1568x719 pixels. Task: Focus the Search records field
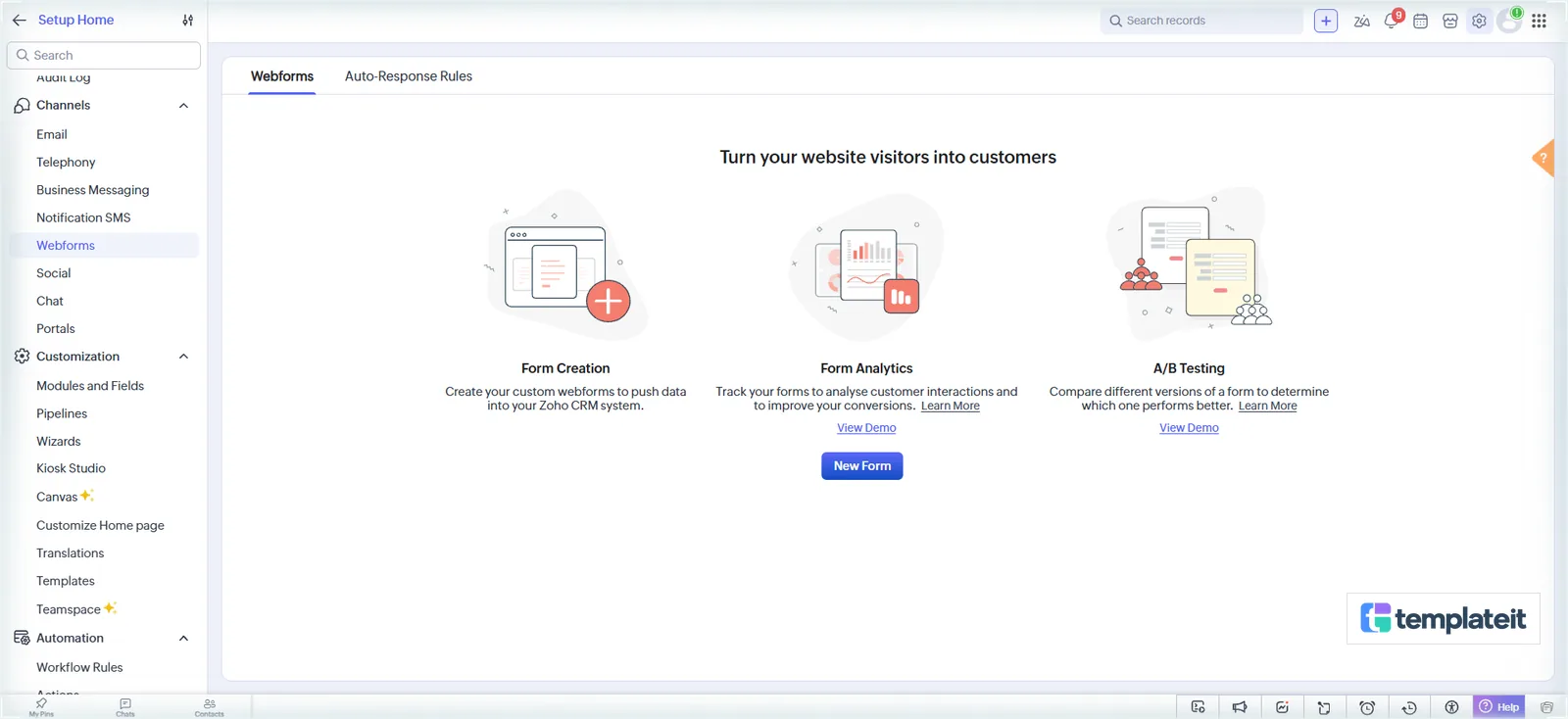click(x=1201, y=21)
